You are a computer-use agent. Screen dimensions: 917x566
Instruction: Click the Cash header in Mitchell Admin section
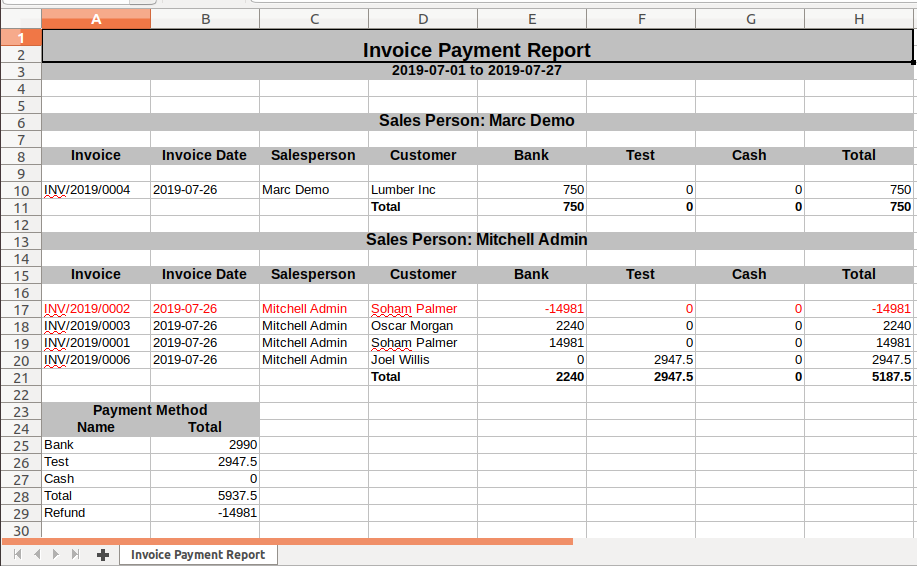[x=750, y=274]
